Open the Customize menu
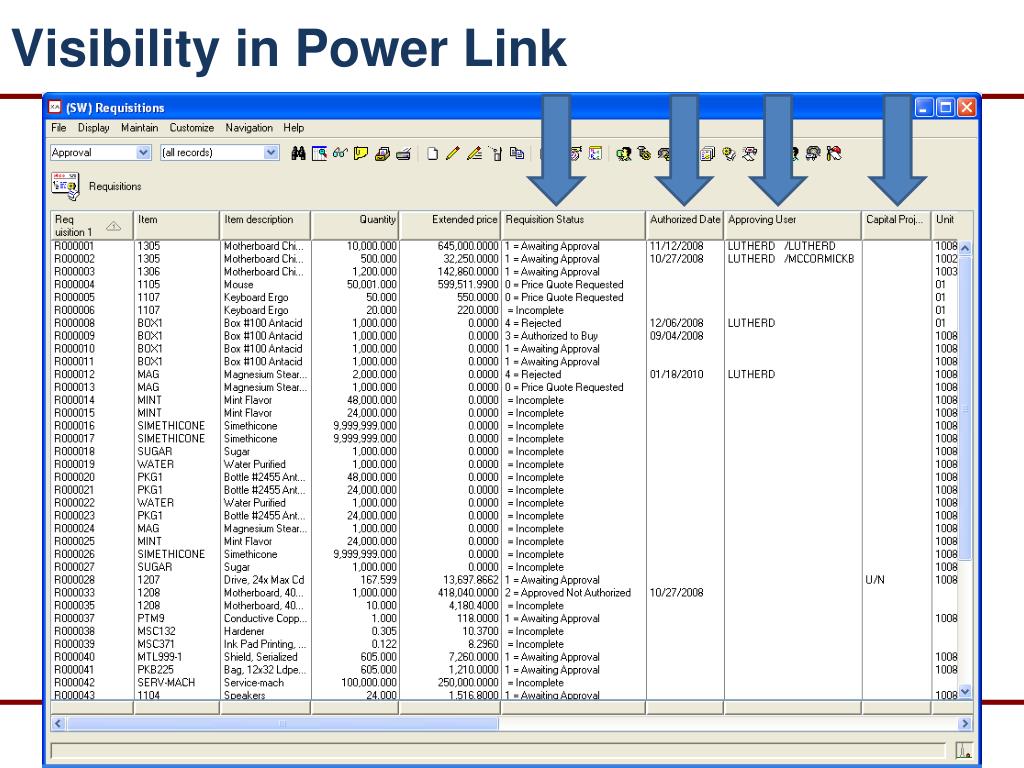 click(x=191, y=128)
